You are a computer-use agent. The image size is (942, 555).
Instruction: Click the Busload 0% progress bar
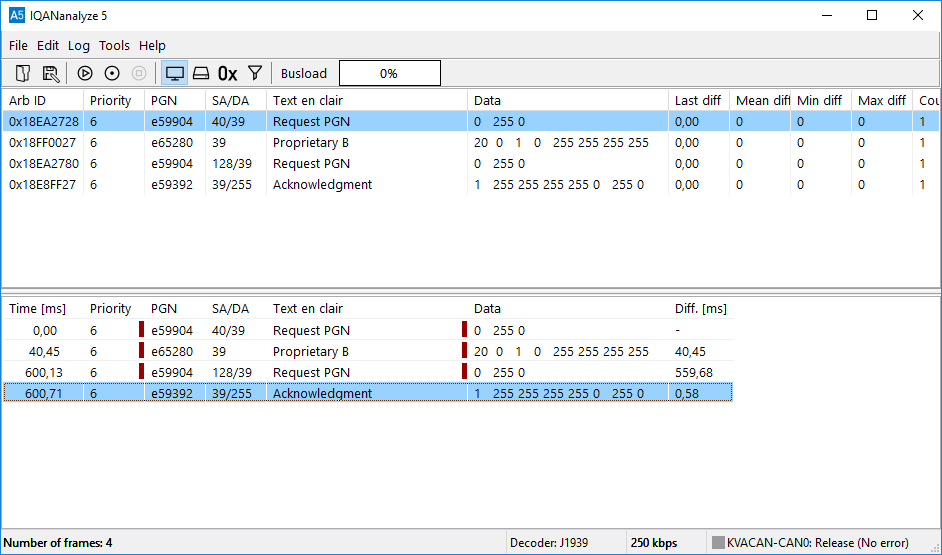click(389, 73)
